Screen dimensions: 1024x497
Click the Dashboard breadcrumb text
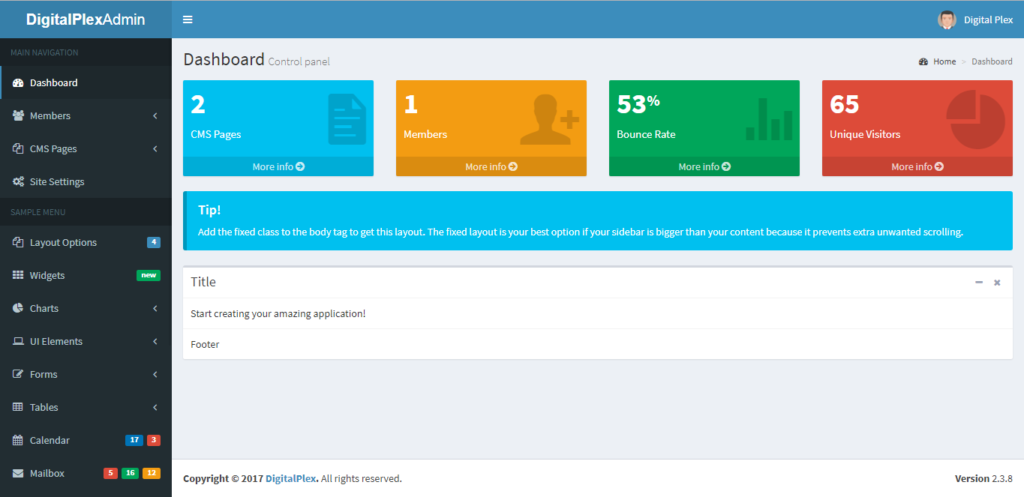992,61
